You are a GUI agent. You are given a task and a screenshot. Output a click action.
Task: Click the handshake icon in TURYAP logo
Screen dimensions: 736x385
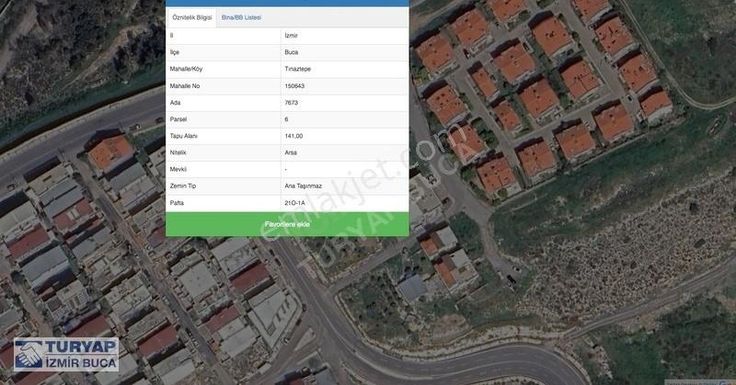[29, 355]
